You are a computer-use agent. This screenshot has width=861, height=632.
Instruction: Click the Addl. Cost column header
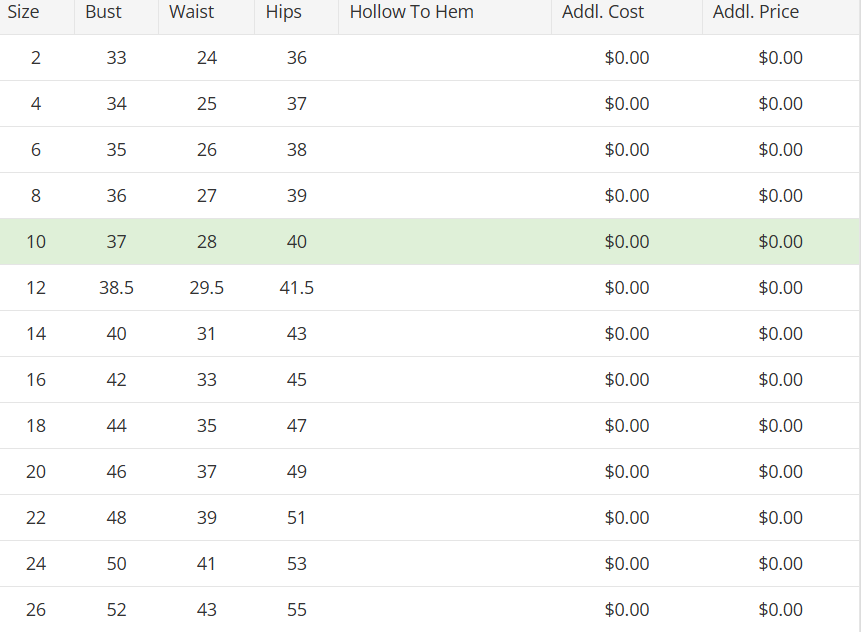click(x=603, y=13)
